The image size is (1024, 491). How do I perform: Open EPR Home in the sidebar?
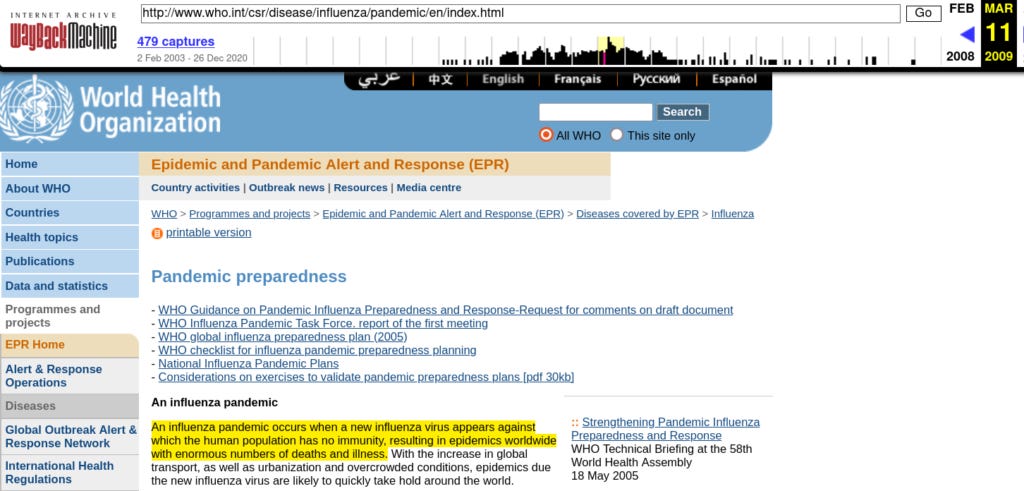[x=69, y=345]
